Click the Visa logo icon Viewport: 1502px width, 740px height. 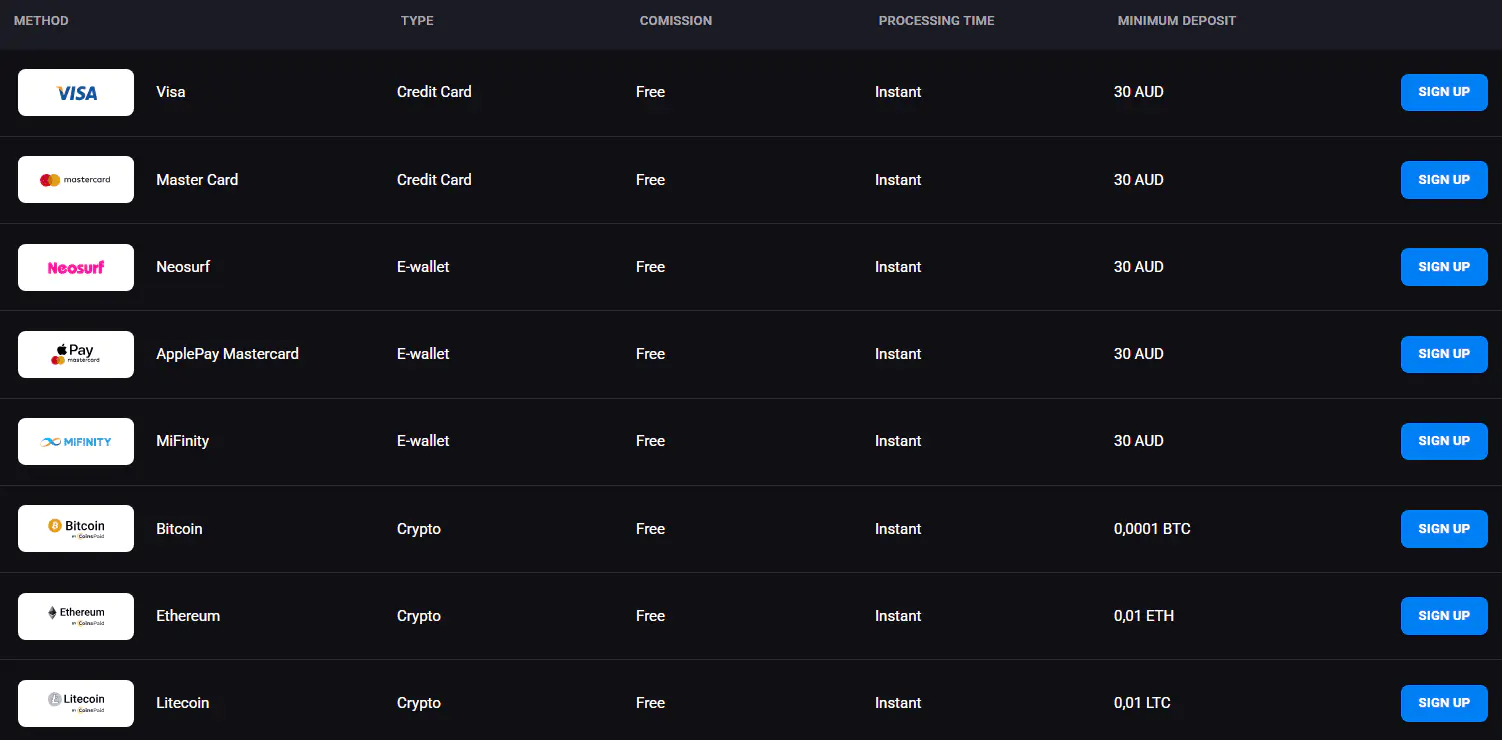coord(76,93)
